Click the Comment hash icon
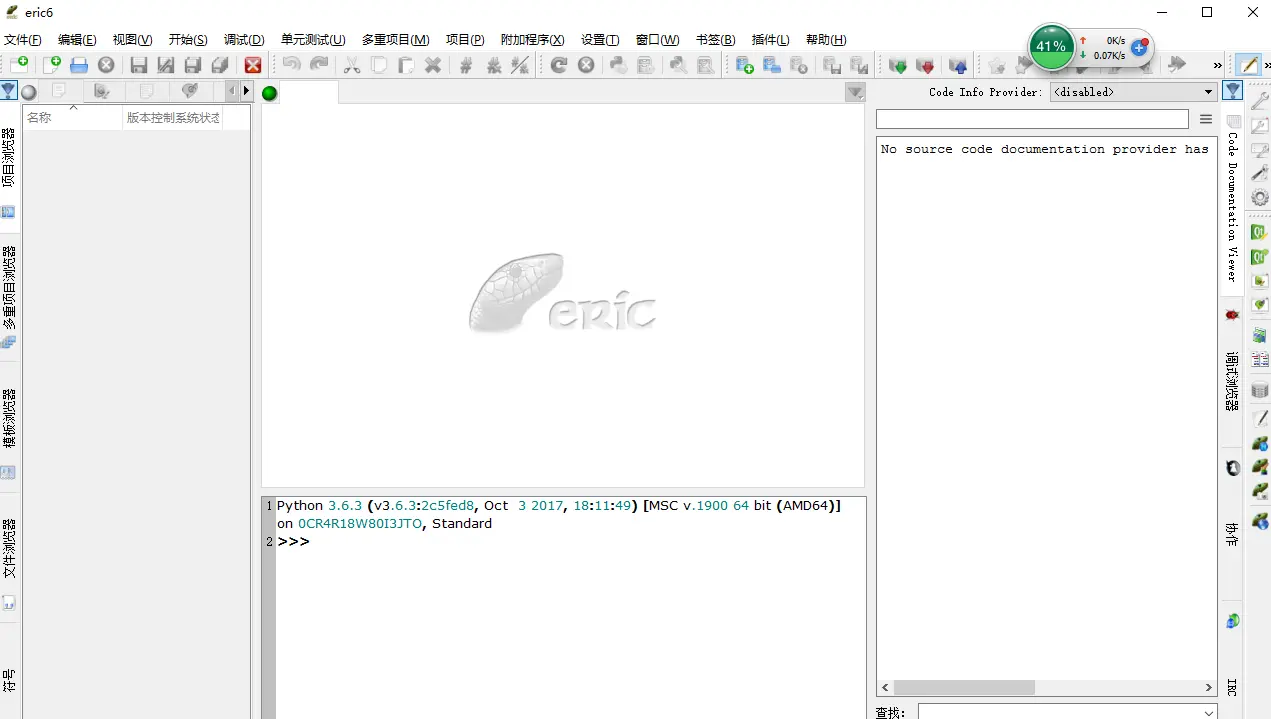 (466, 65)
